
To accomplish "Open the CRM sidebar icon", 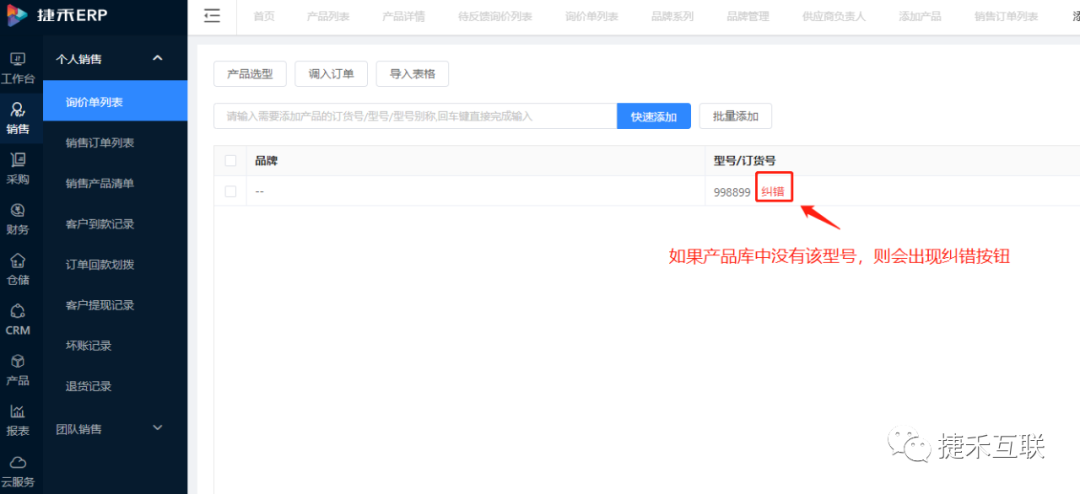I will point(18,320).
